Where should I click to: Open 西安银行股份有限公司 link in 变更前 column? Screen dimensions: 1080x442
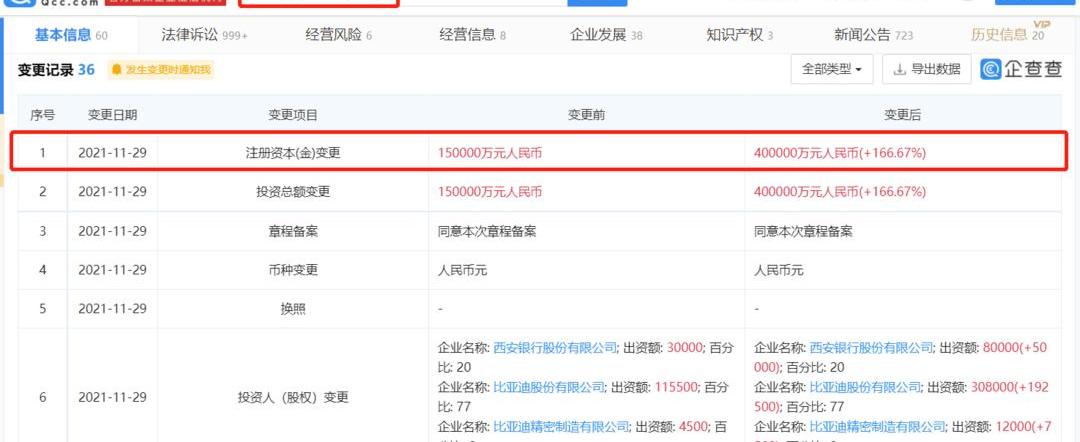click(555, 348)
